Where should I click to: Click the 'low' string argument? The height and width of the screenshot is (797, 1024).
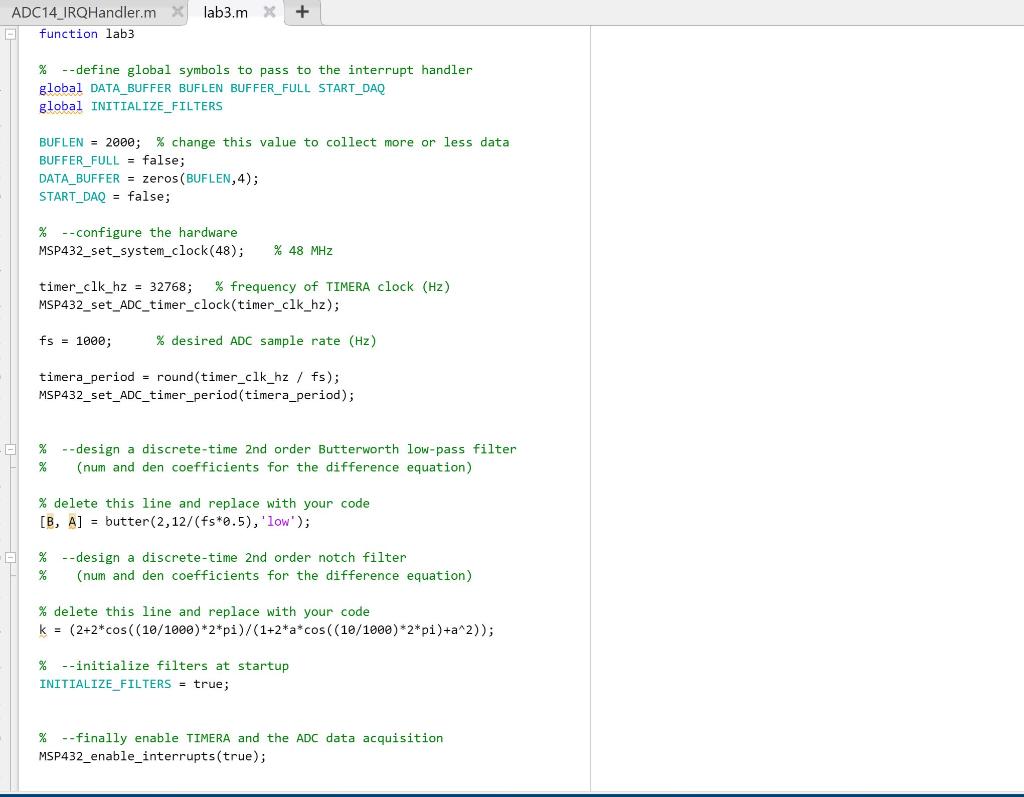pos(278,521)
